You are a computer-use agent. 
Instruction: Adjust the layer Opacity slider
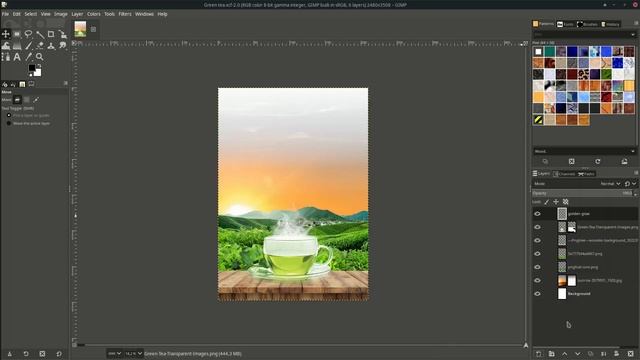(x=582, y=193)
